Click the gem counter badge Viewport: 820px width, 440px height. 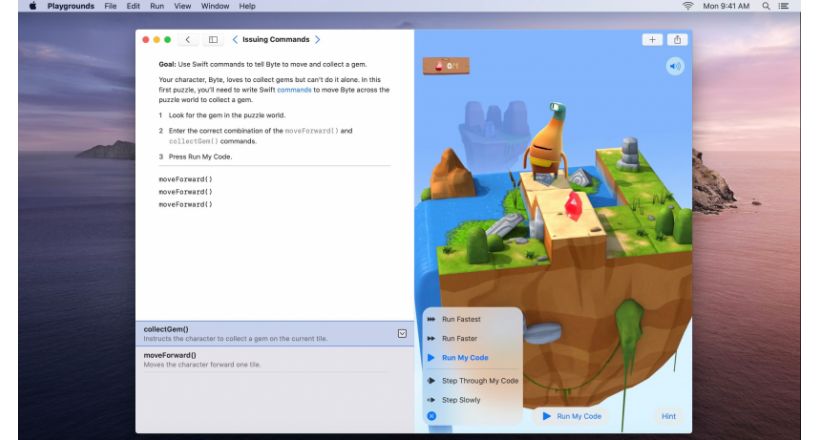click(446, 66)
